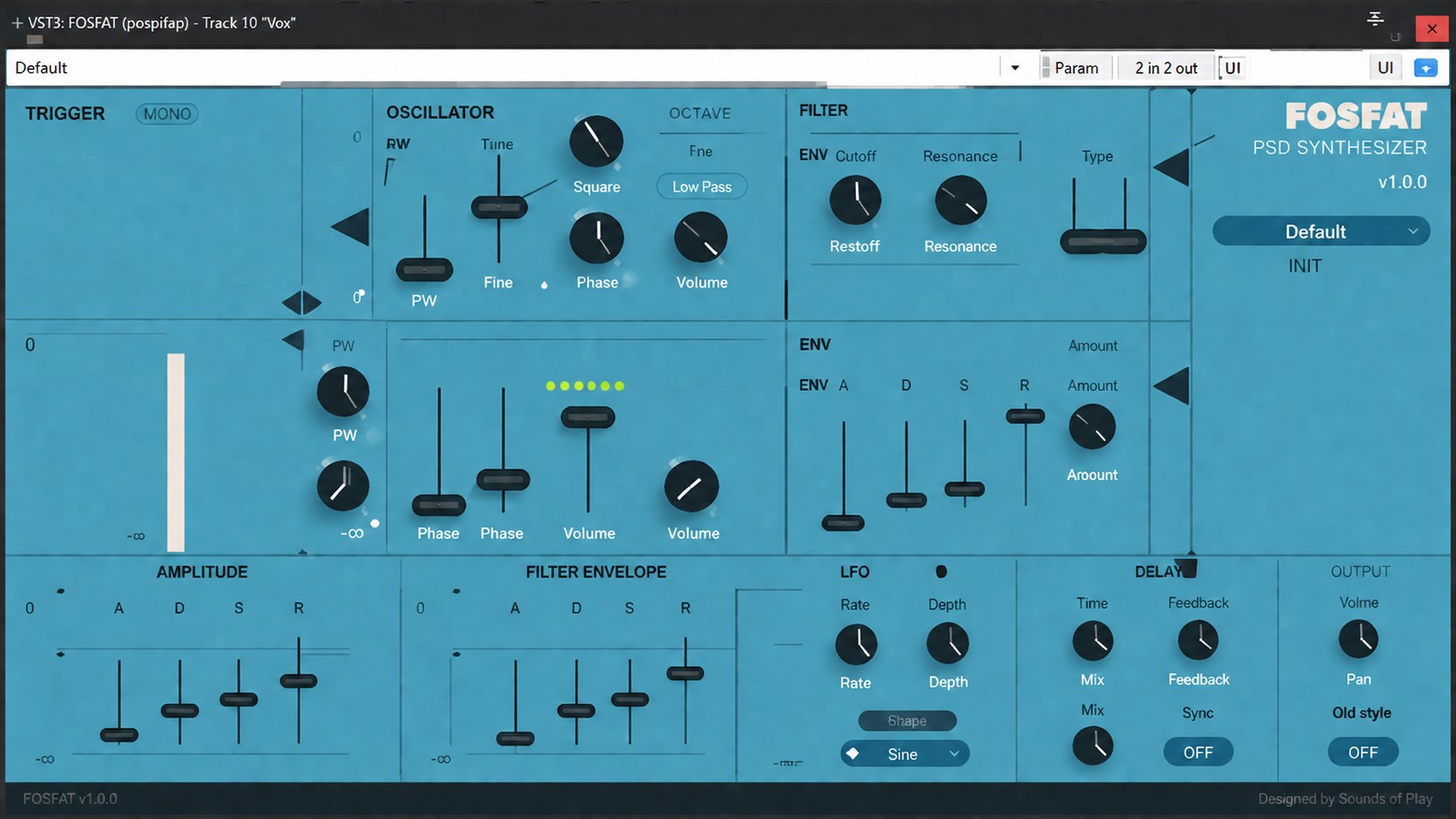Click the Filter Envelope S slider handle
This screenshot has height=819, width=1456.
click(x=630, y=699)
